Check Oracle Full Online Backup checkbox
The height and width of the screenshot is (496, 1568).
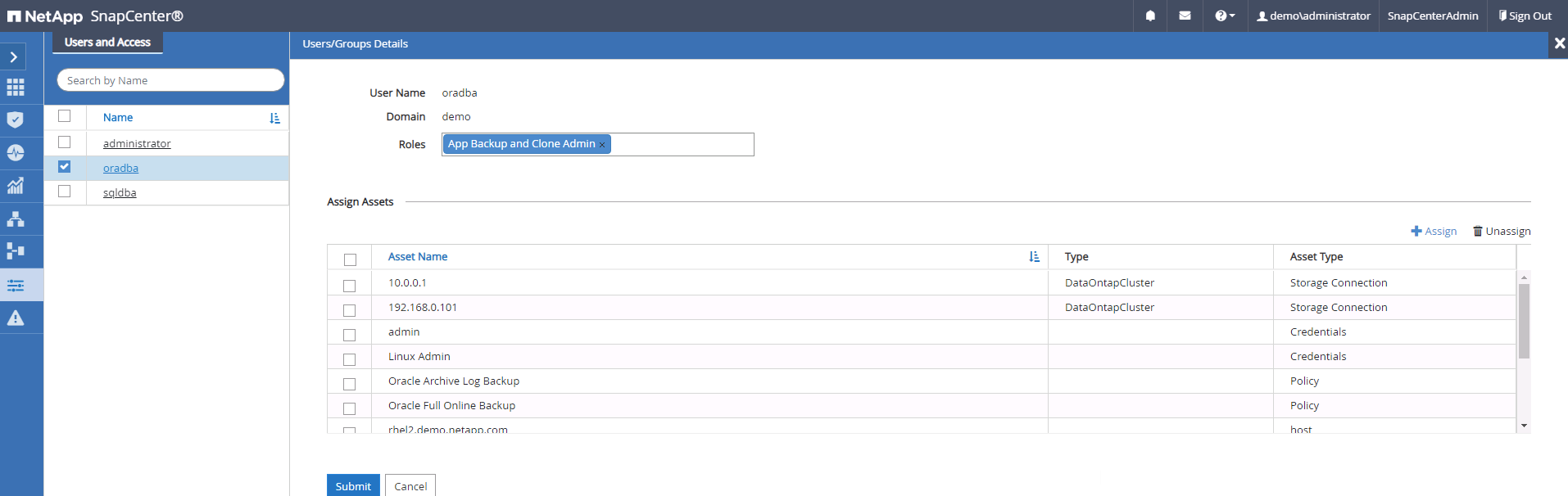[350, 409]
